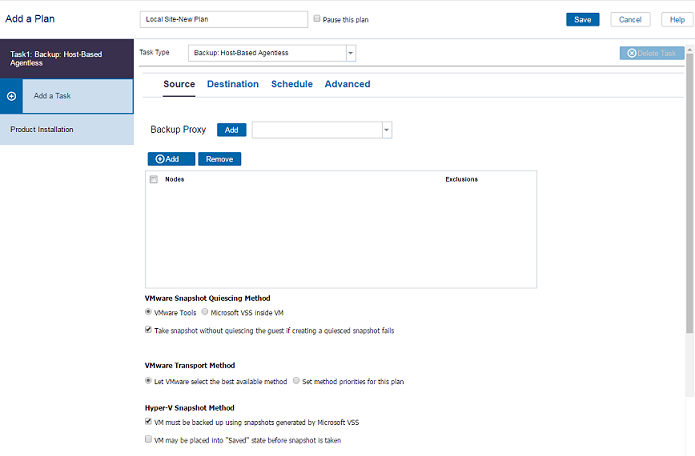Go to the Advanced tab
The width and height of the screenshot is (695, 456).
click(347, 84)
